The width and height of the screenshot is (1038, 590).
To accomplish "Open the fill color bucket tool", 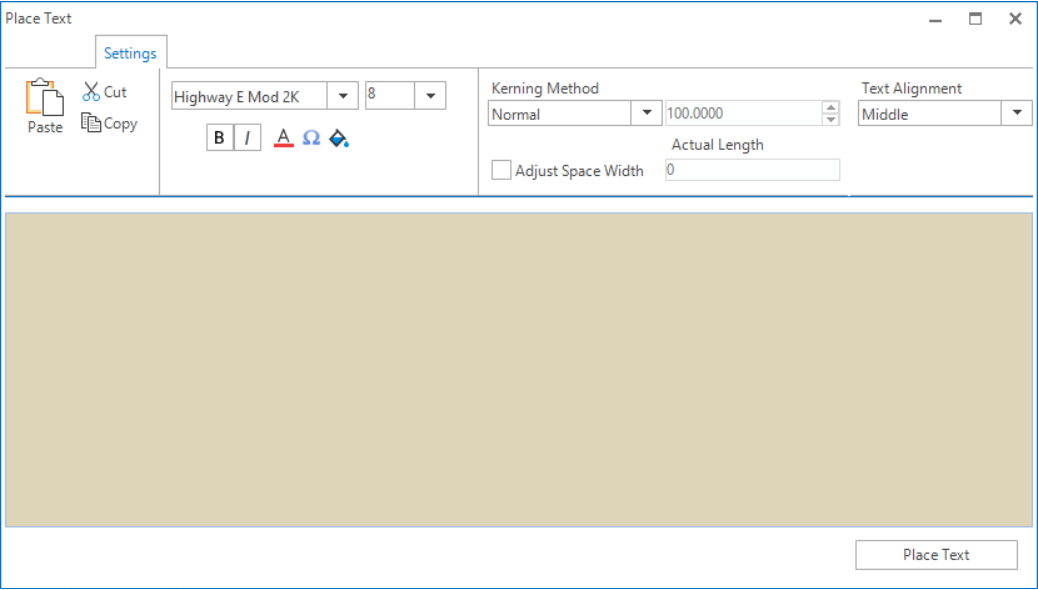I will (339, 138).
